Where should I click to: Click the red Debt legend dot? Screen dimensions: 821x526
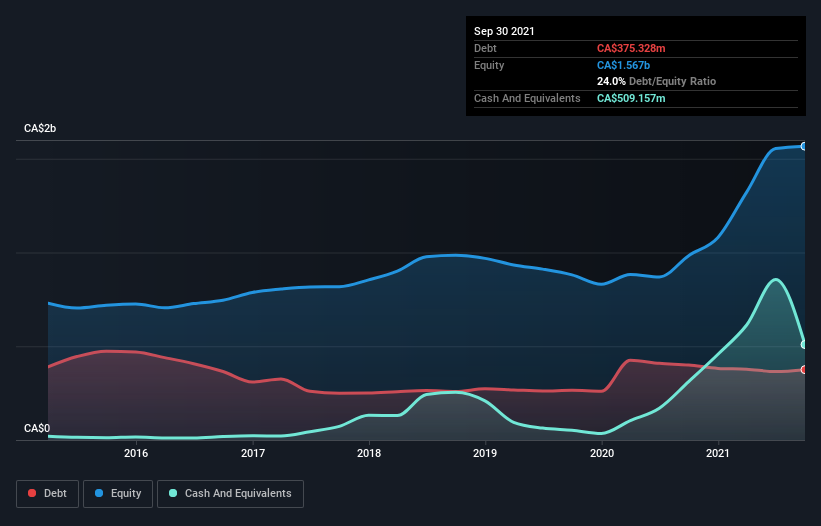coord(32,493)
